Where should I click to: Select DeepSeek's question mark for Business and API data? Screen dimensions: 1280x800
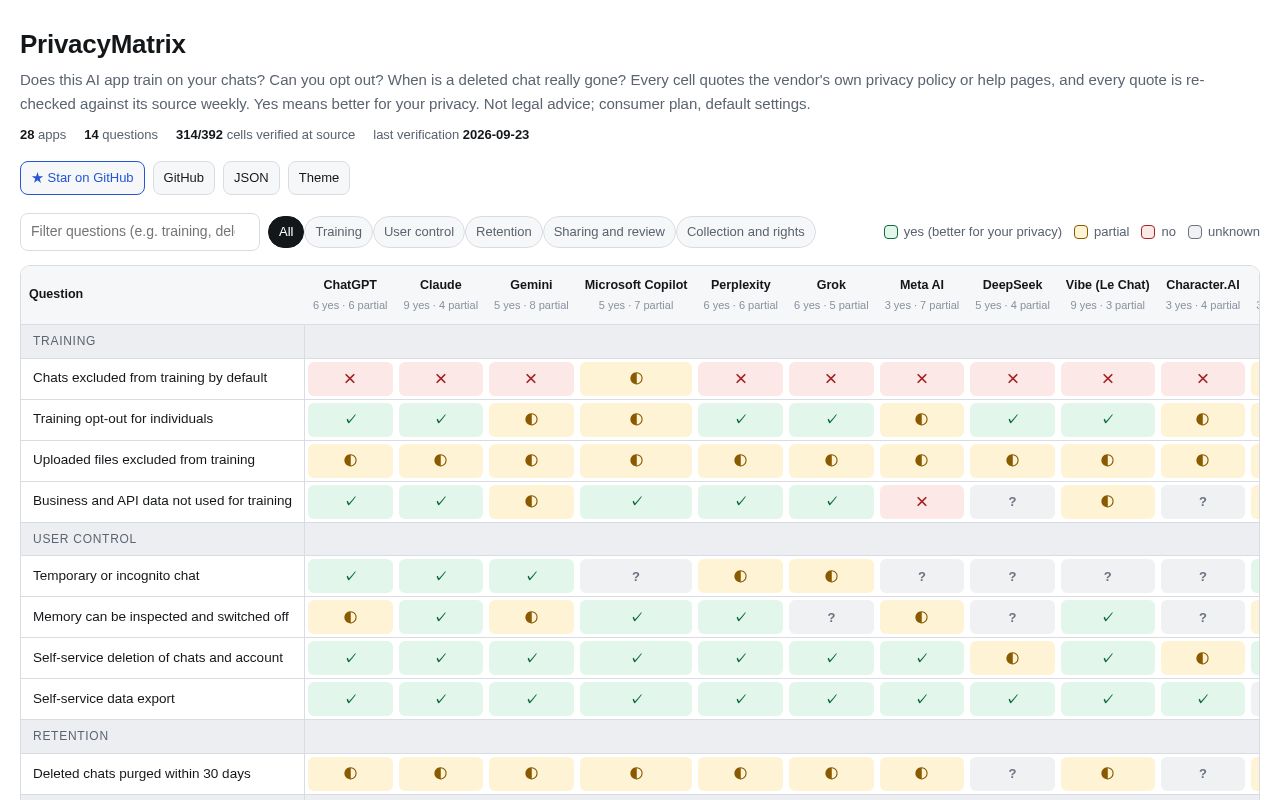[x=1012, y=502]
